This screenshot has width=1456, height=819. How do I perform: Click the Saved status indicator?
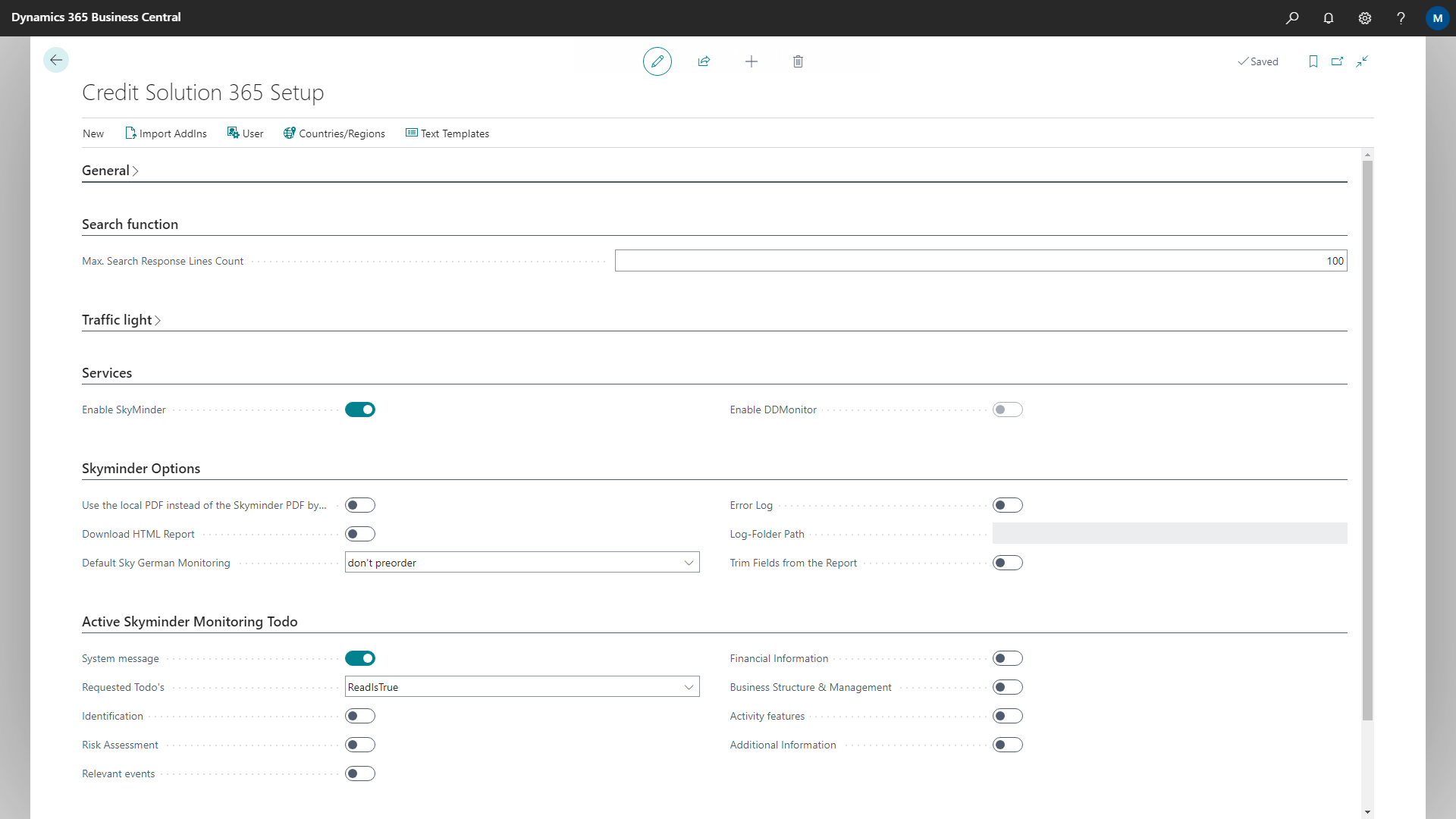tap(1258, 61)
